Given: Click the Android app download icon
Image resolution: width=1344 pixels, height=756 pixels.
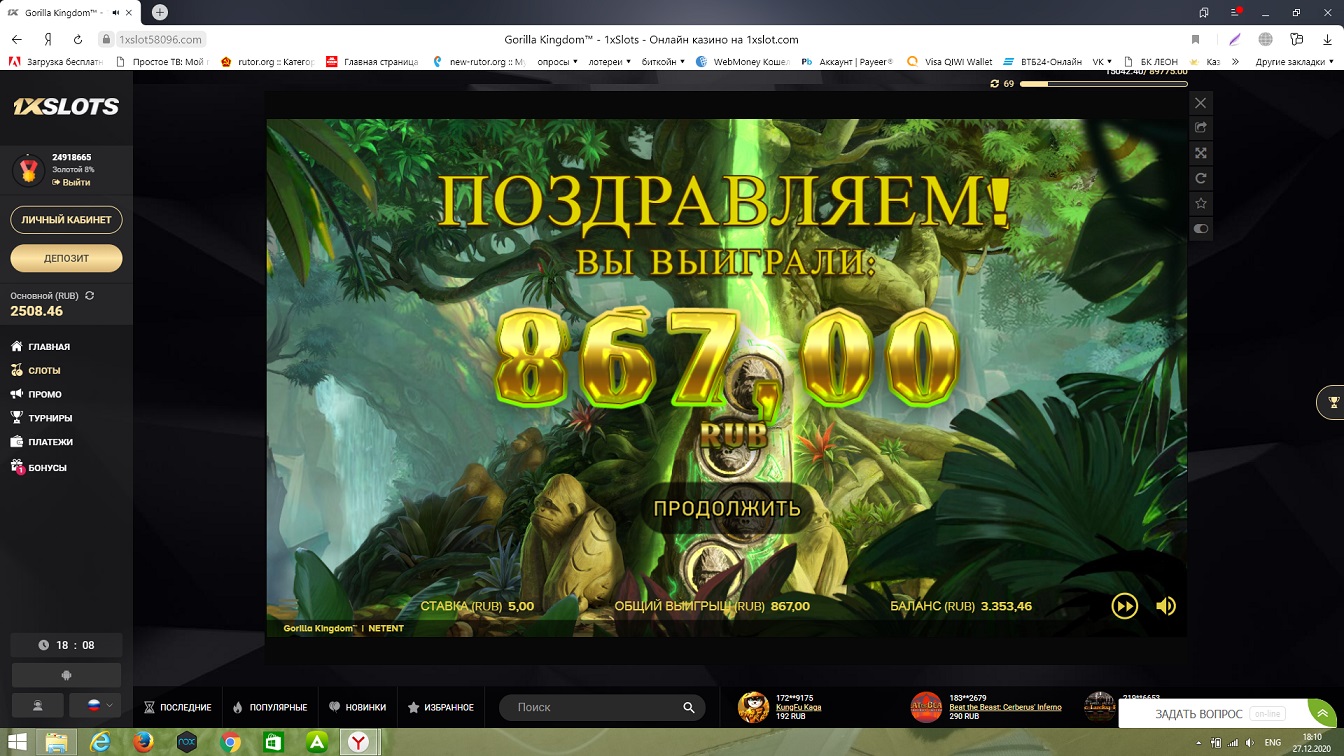Looking at the screenshot, I should (x=66, y=675).
